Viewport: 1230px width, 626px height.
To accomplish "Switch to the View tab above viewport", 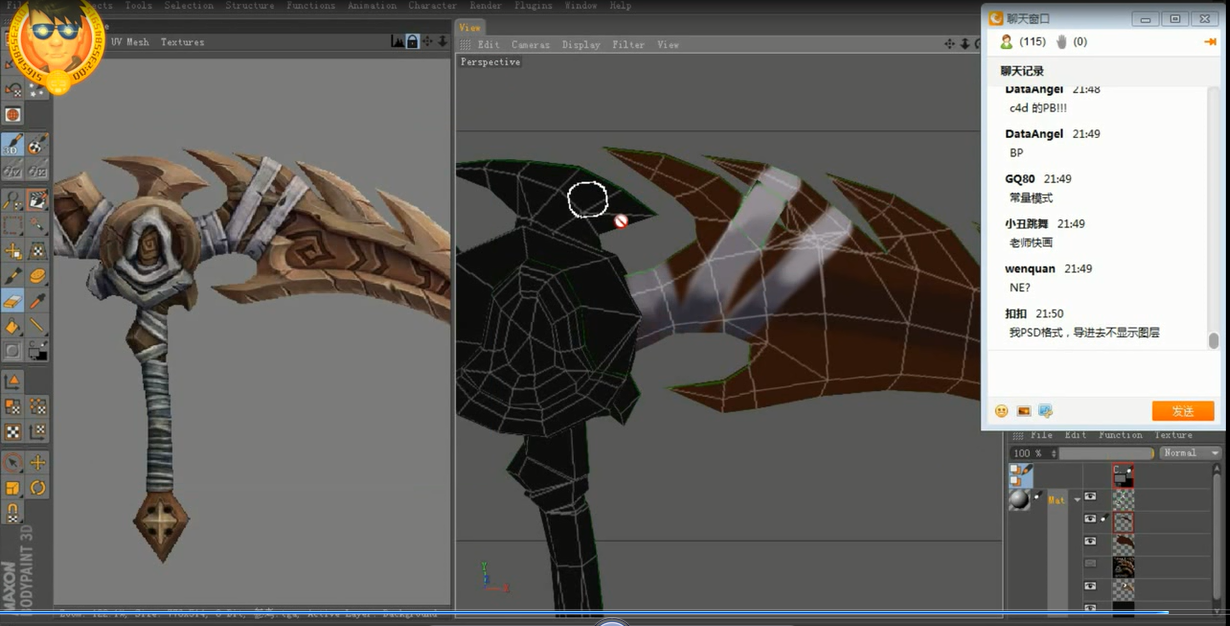I will tap(470, 27).
